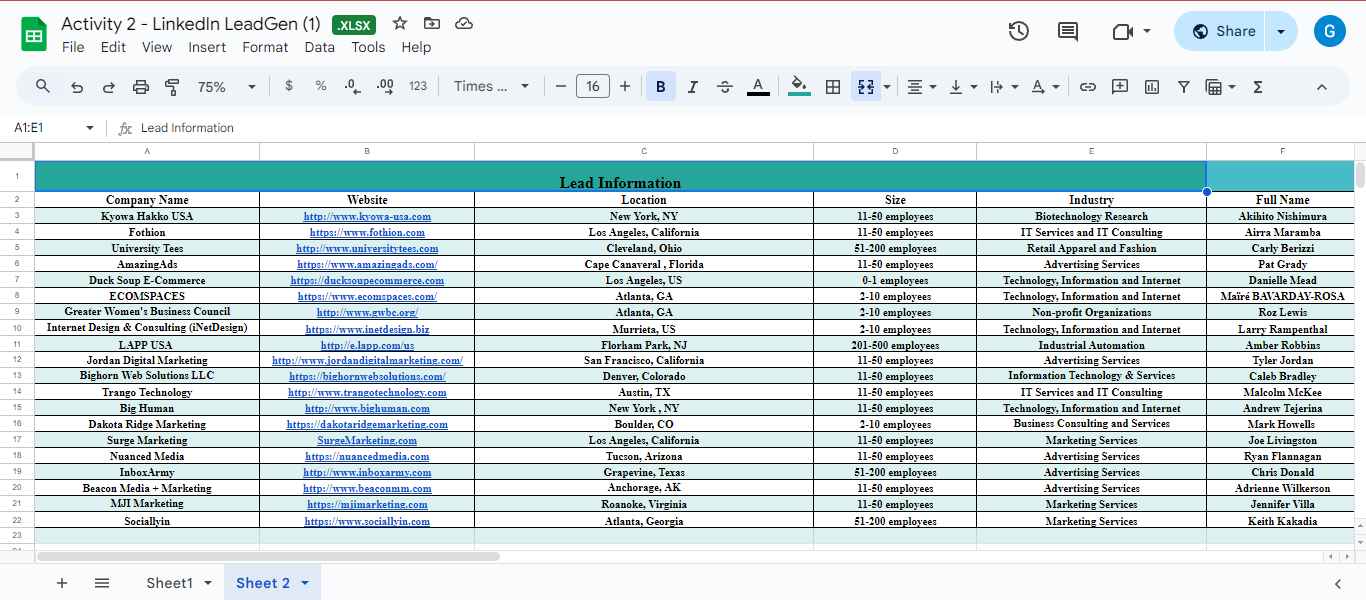Open text wrapping dropdown
This screenshot has height=600, width=1366.
pos(1003,87)
